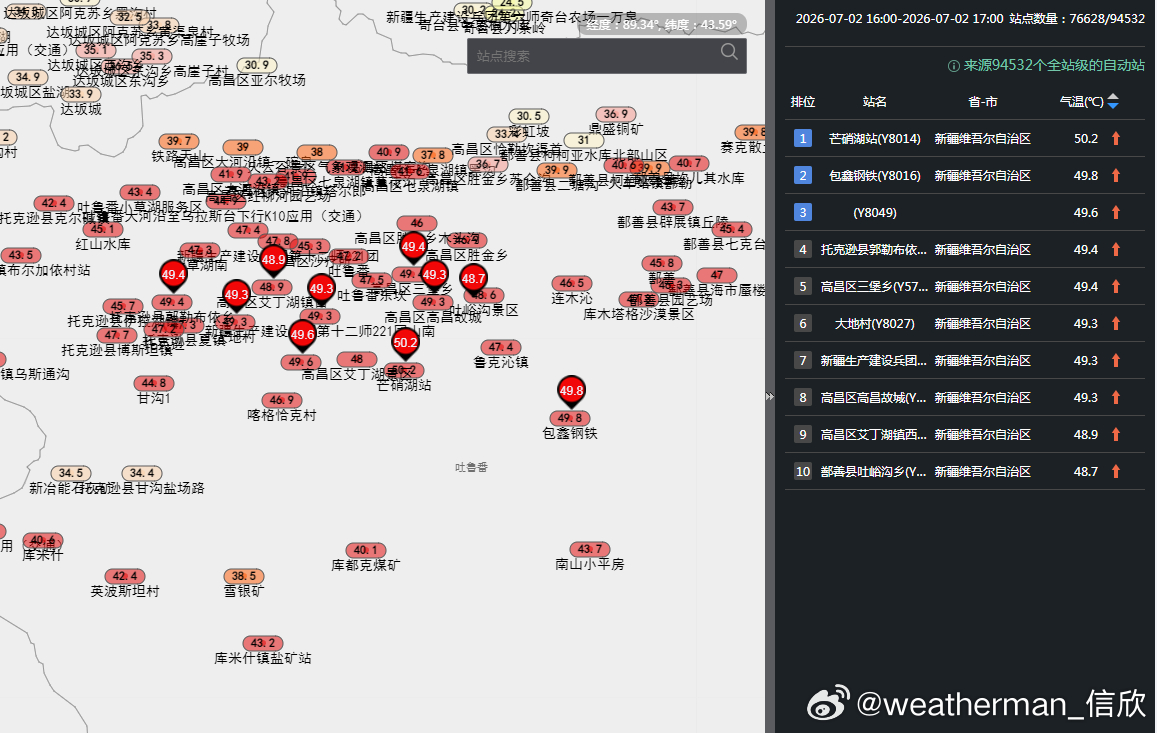
Task: Click the 43.5 label on the map
Action: coord(21,255)
